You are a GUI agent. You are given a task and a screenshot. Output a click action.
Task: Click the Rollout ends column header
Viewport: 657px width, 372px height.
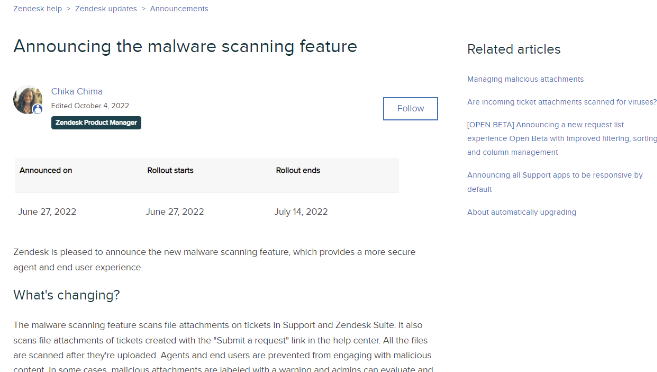point(298,170)
